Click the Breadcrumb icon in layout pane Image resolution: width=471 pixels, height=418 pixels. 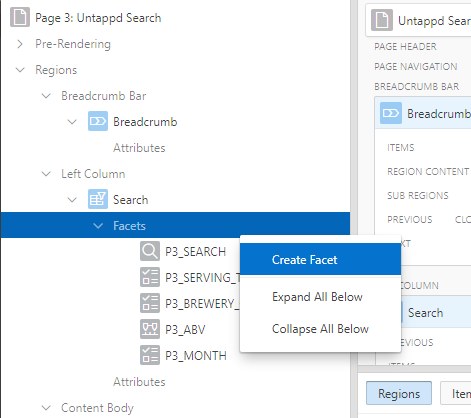click(x=391, y=113)
